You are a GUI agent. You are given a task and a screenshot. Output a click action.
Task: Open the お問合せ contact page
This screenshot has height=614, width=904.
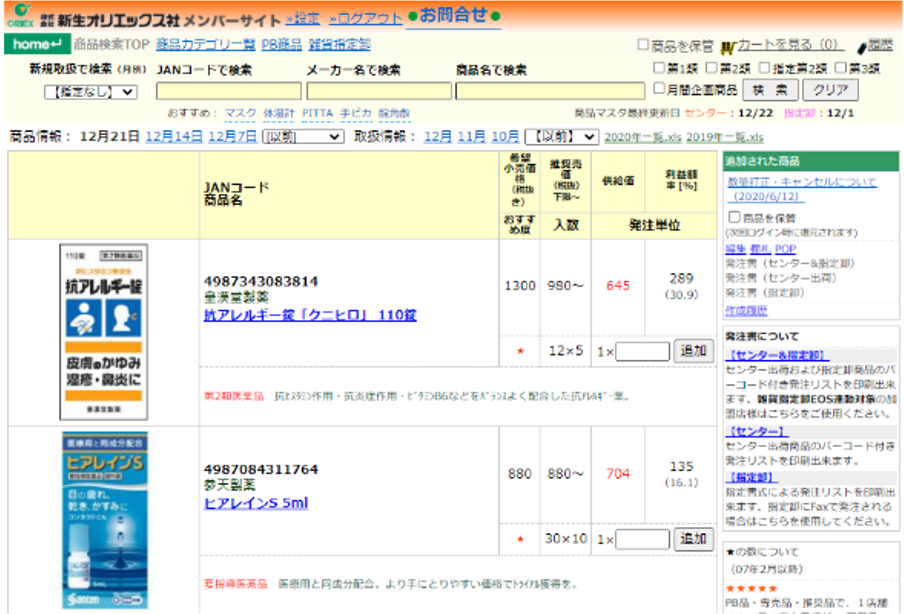click(x=453, y=15)
